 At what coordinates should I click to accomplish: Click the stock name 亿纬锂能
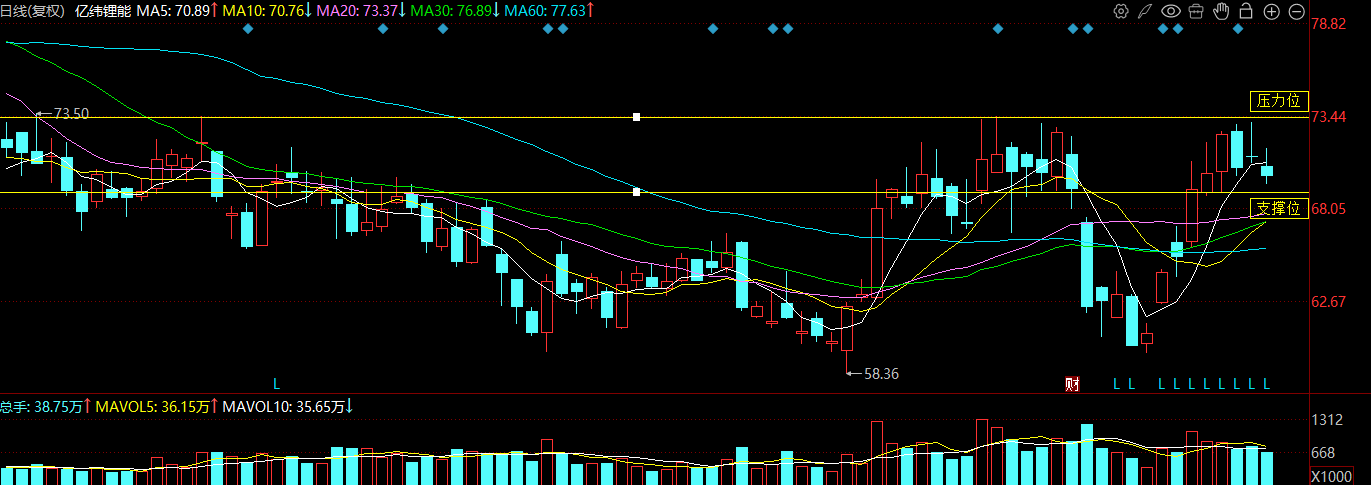103,11
